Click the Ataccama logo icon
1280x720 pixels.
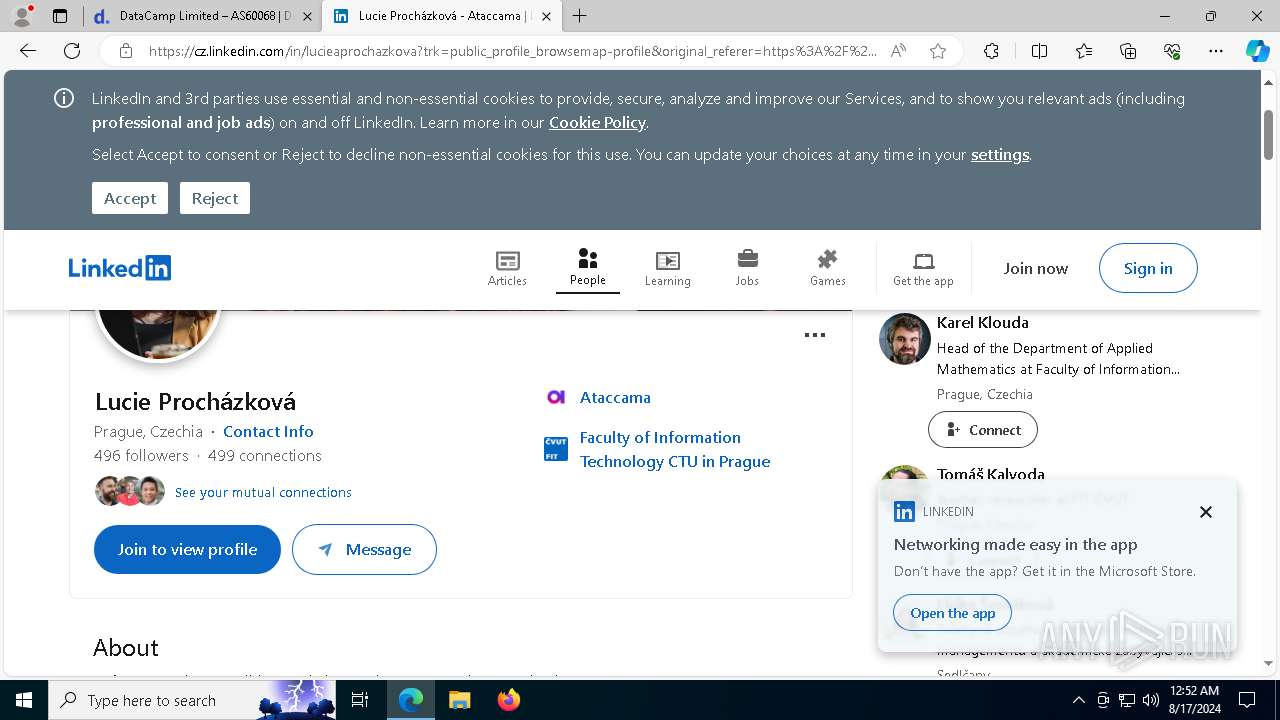(x=556, y=397)
